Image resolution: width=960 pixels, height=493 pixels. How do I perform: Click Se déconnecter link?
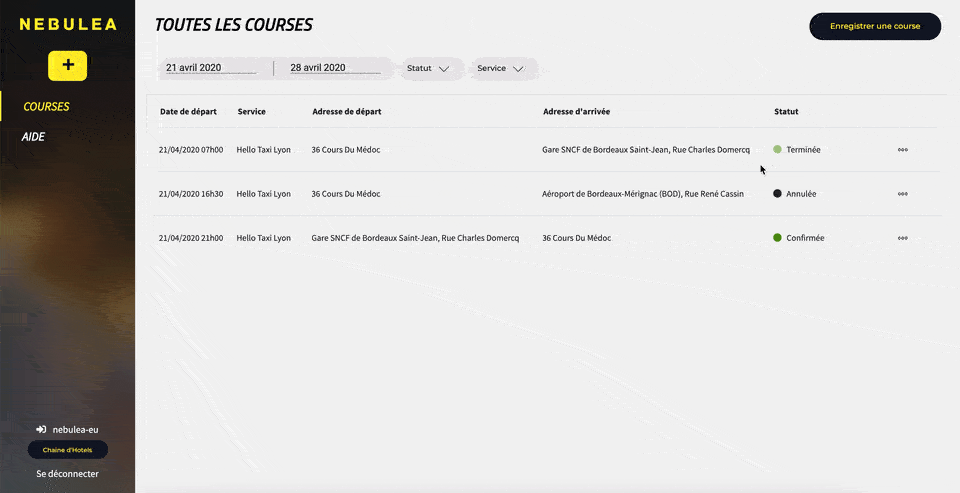[67, 473]
